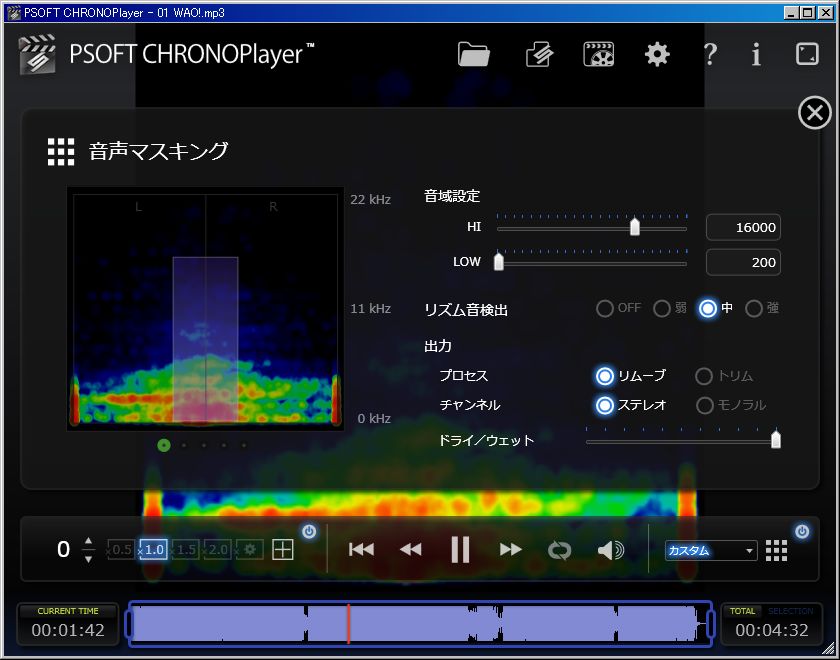This screenshot has height=660, width=840.
Task: Toggle the speed section power button
Action: pyautogui.click(x=309, y=531)
